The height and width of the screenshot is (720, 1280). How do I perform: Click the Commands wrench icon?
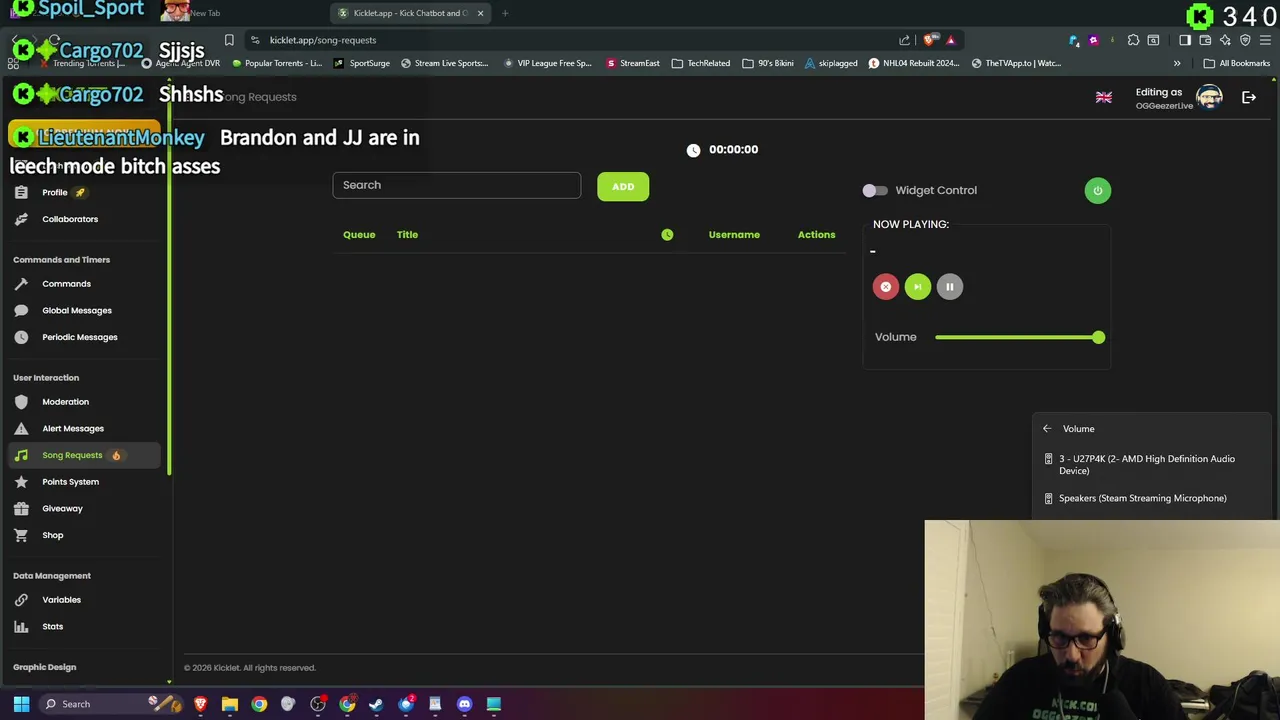tap(21, 284)
